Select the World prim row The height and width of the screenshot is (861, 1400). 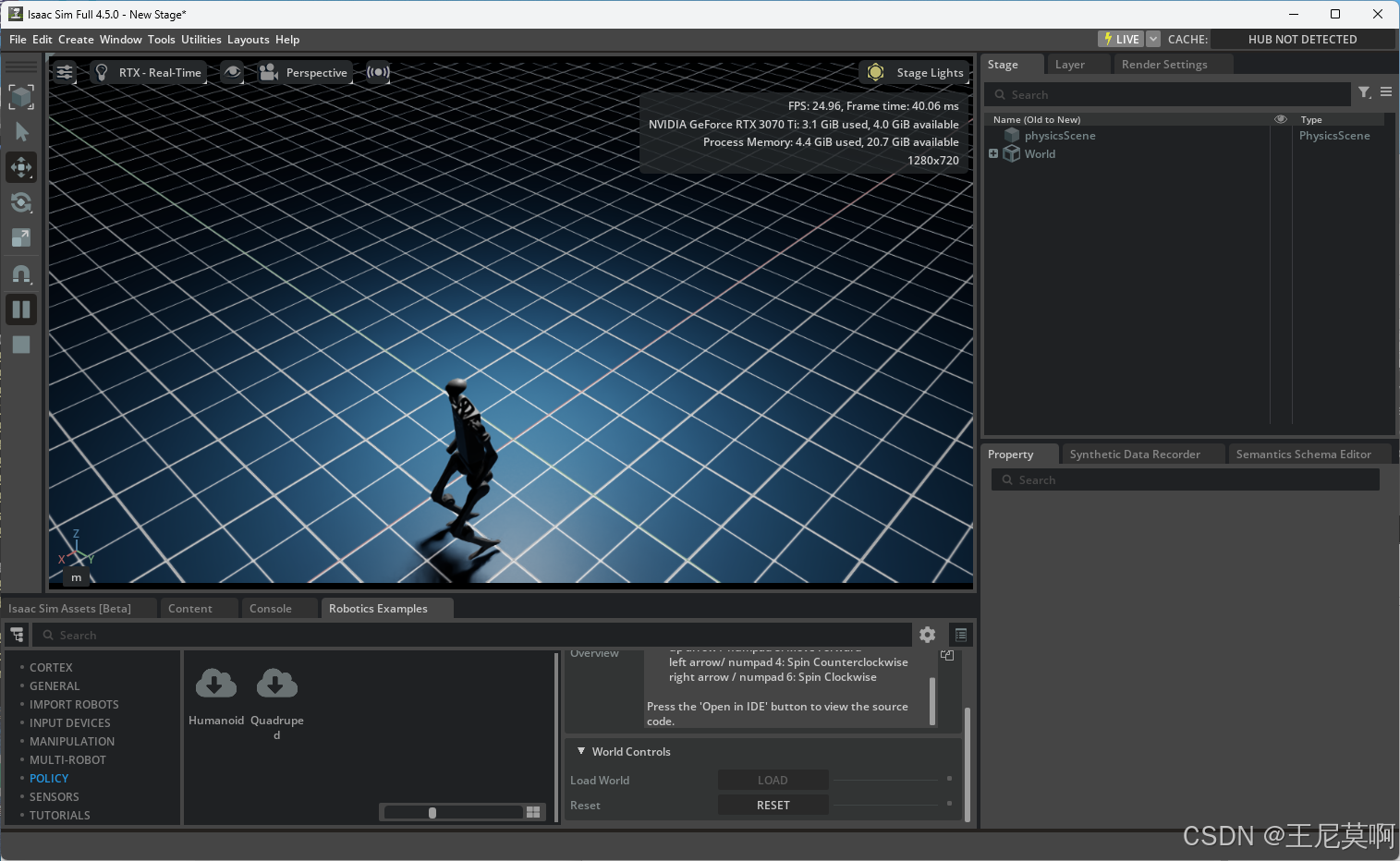(x=1040, y=154)
